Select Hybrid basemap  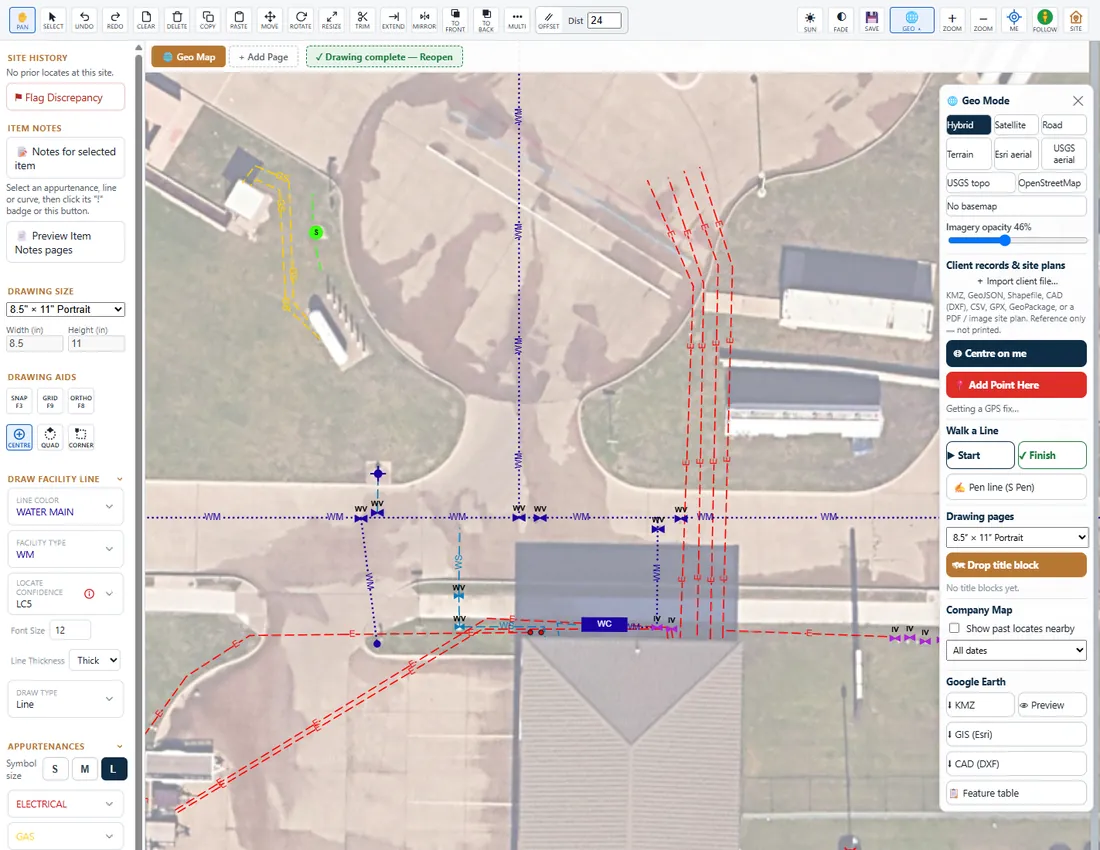click(968, 125)
